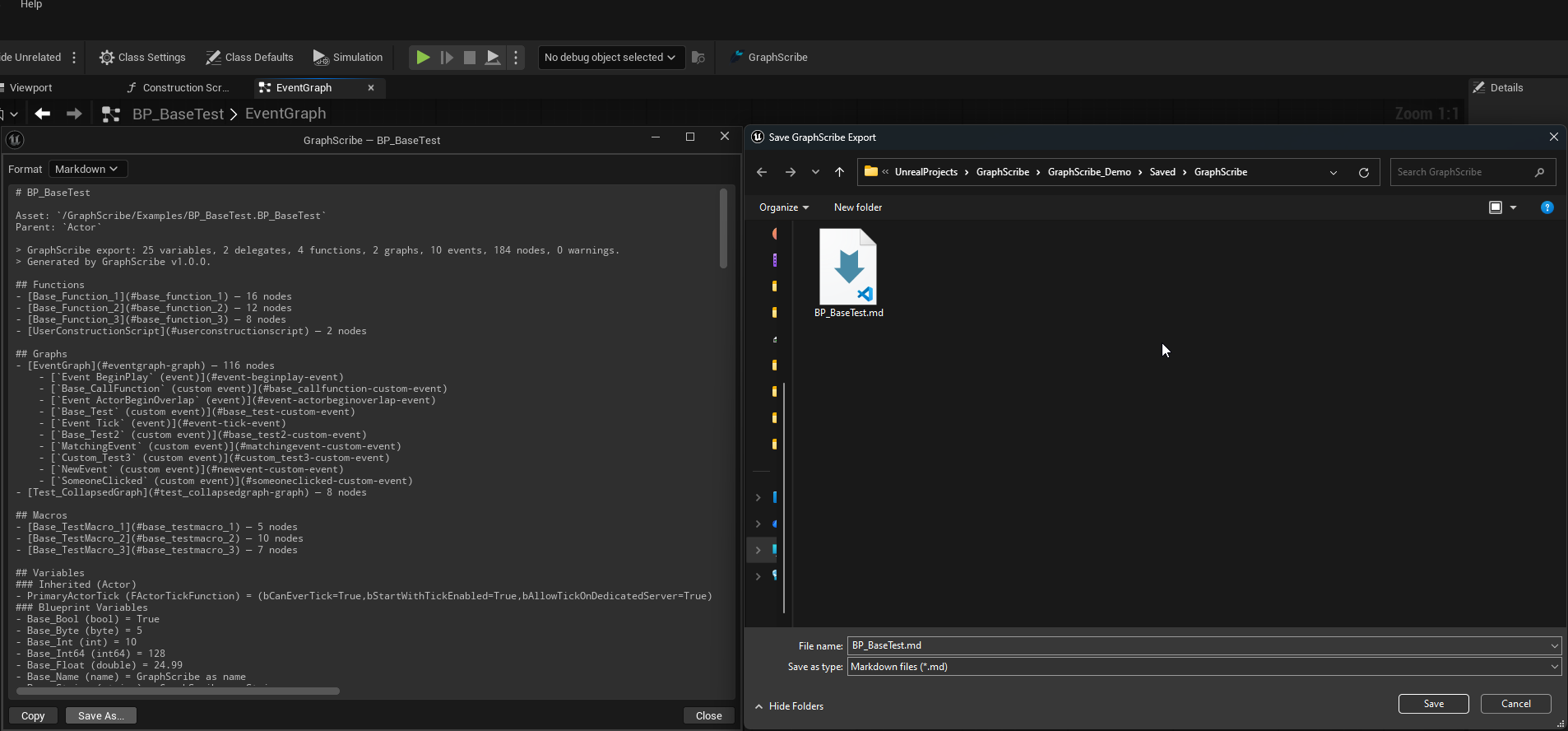Click Save As... in GraphScribe window
The image size is (1568, 731).
tap(101, 715)
